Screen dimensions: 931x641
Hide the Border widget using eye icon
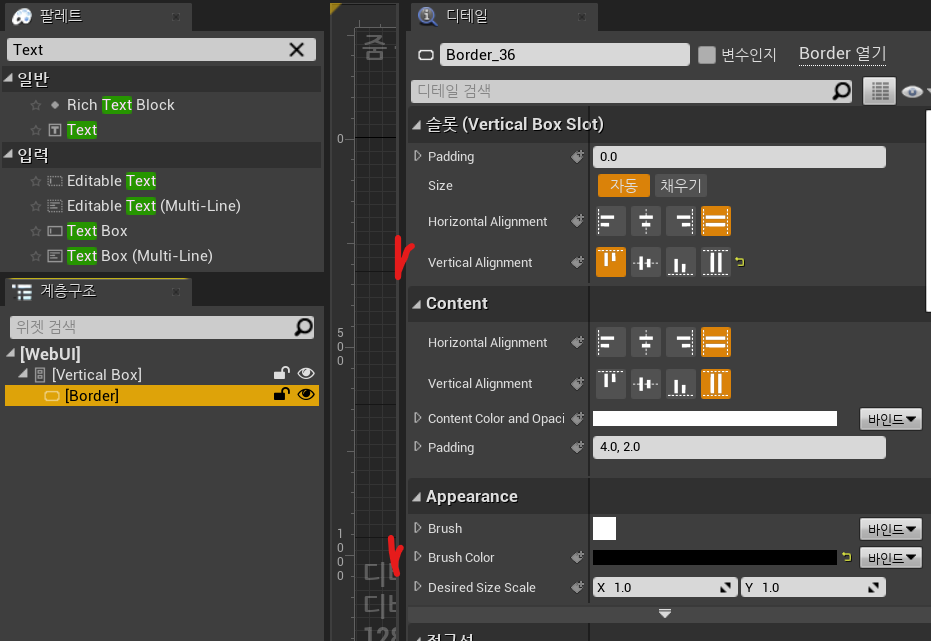306,395
